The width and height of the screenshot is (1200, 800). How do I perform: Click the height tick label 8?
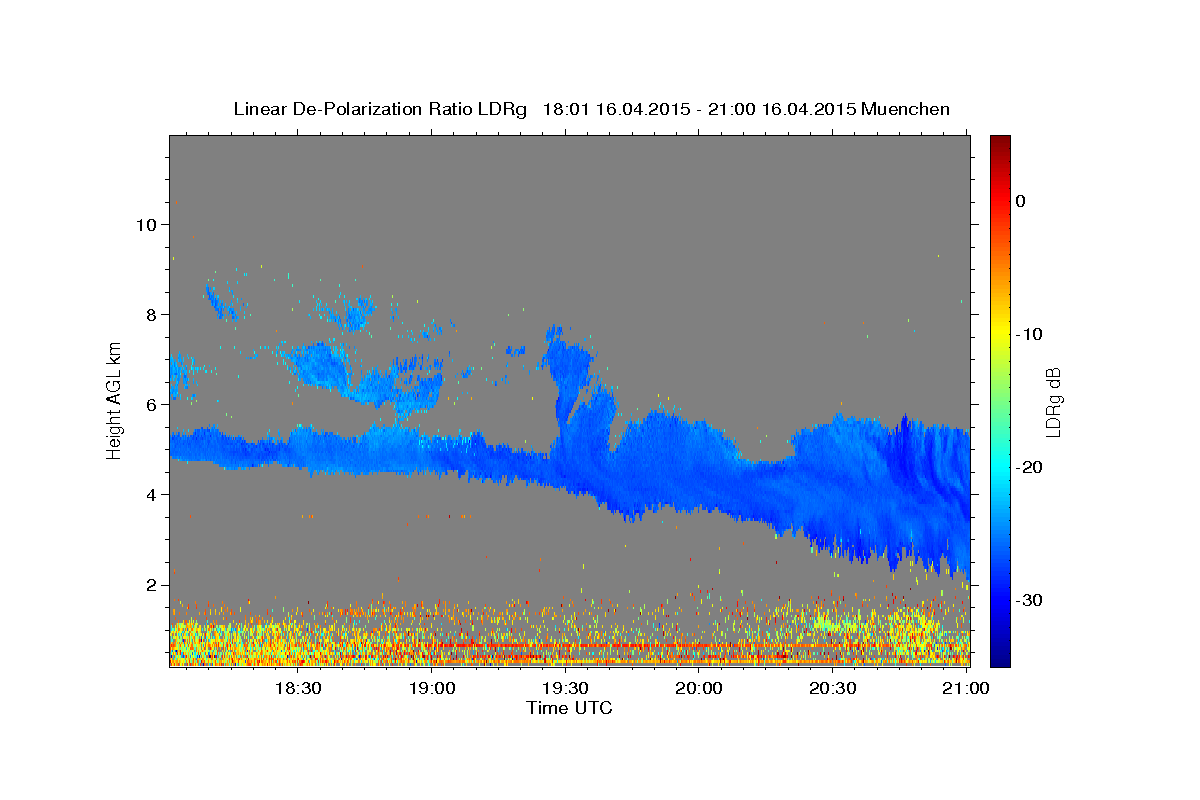[151, 315]
